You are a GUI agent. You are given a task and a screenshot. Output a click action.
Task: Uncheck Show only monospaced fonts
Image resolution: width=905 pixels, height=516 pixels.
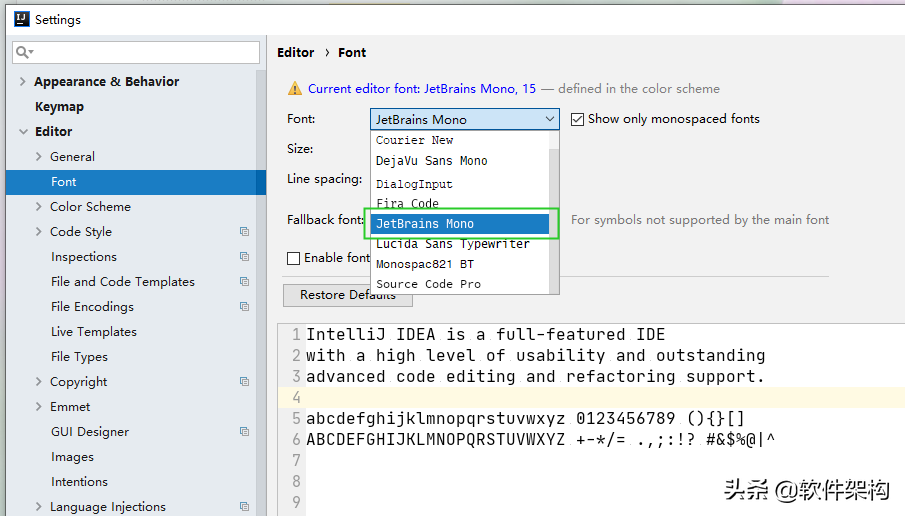tap(577, 119)
